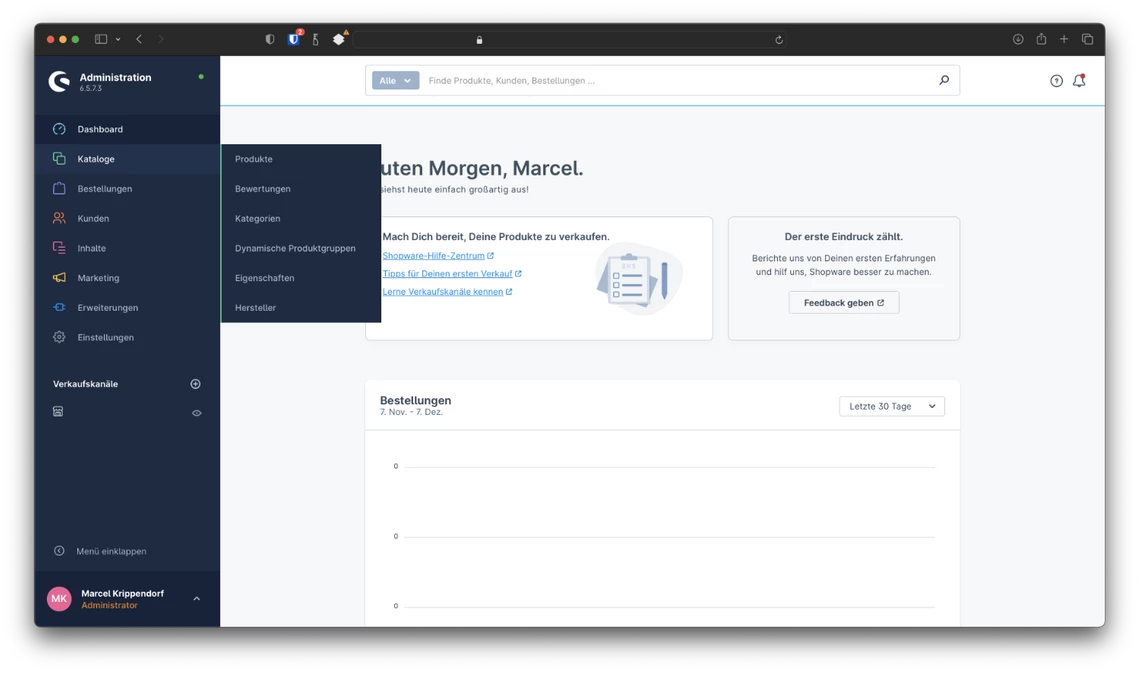This screenshot has width=1140, height=673.
Task: Open the notifications bell
Action: [x=1079, y=81]
